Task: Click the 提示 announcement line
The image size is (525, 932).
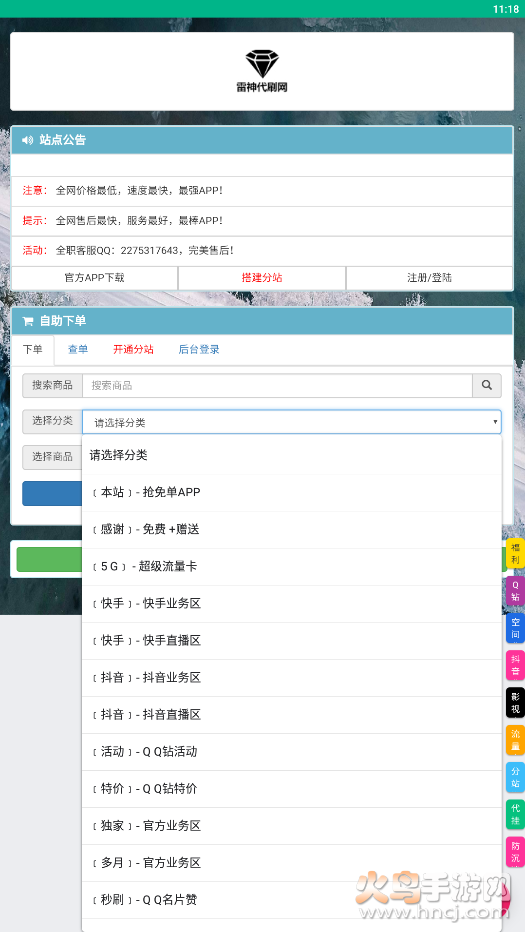Action: [x=262, y=221]
